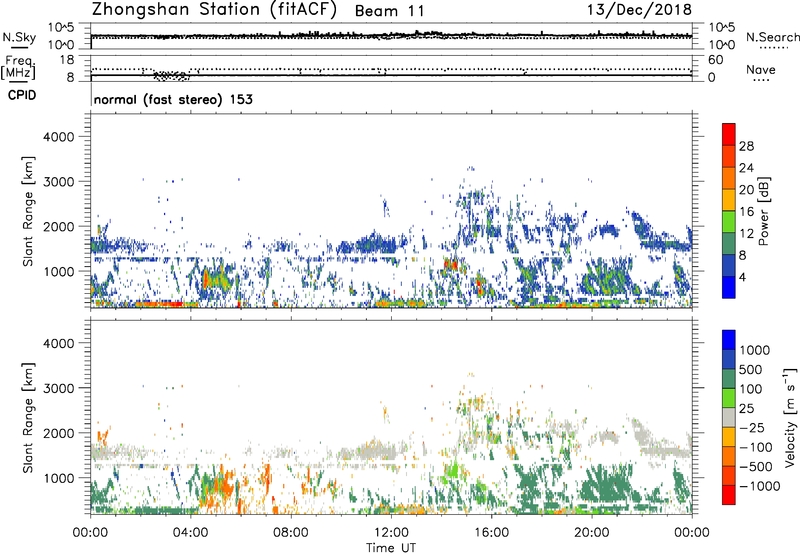Click the "20:00" time tick label

[x=591, y=533]
